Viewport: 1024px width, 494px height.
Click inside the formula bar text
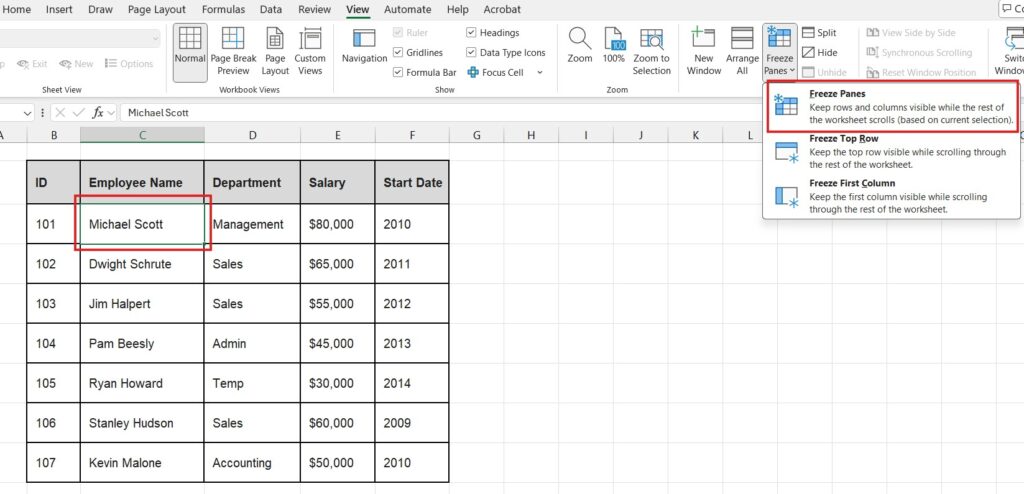click(158, 113)
